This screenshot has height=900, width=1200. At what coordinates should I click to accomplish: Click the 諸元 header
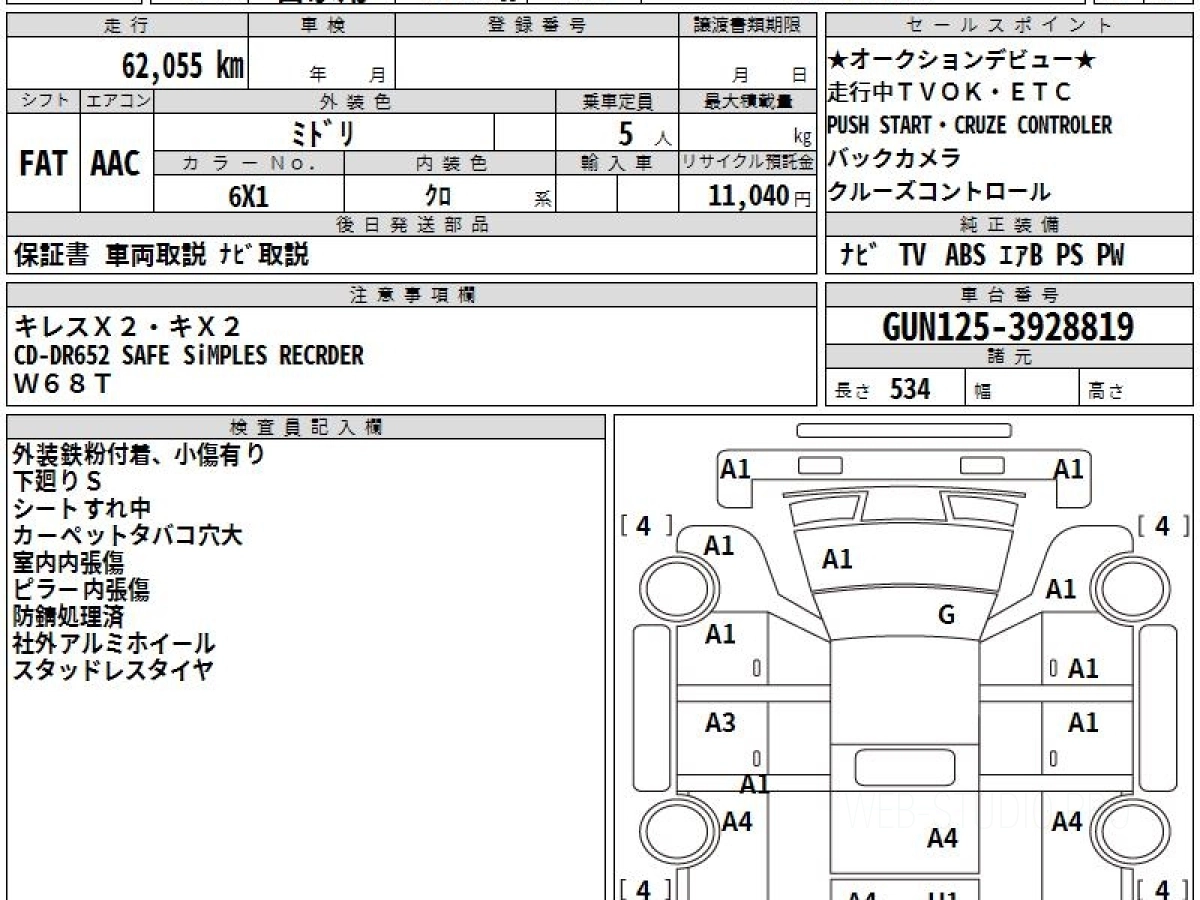pyautogui.click(x=1009, y=357)
